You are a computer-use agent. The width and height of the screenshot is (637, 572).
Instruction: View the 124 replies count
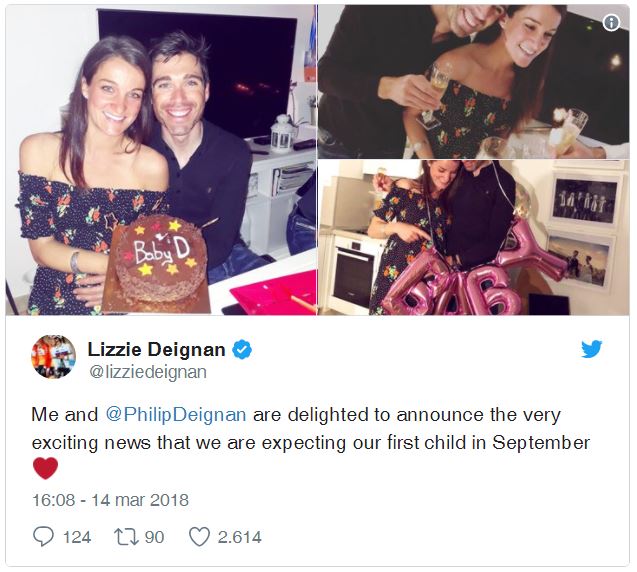coord(77,537)
